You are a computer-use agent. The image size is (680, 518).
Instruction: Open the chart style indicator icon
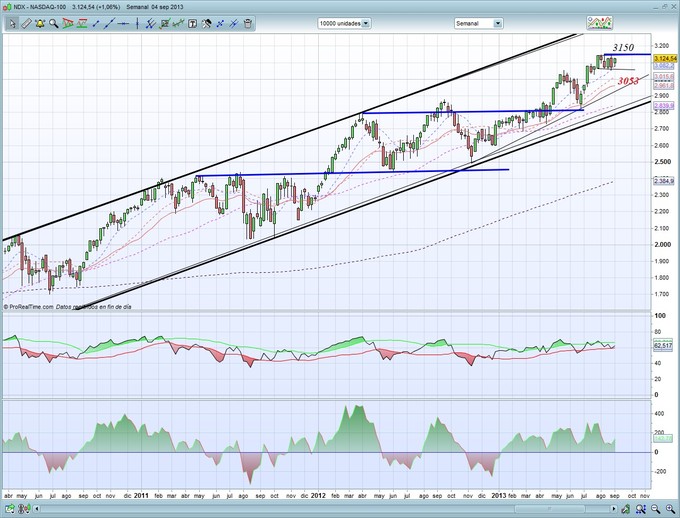(601, 22)
